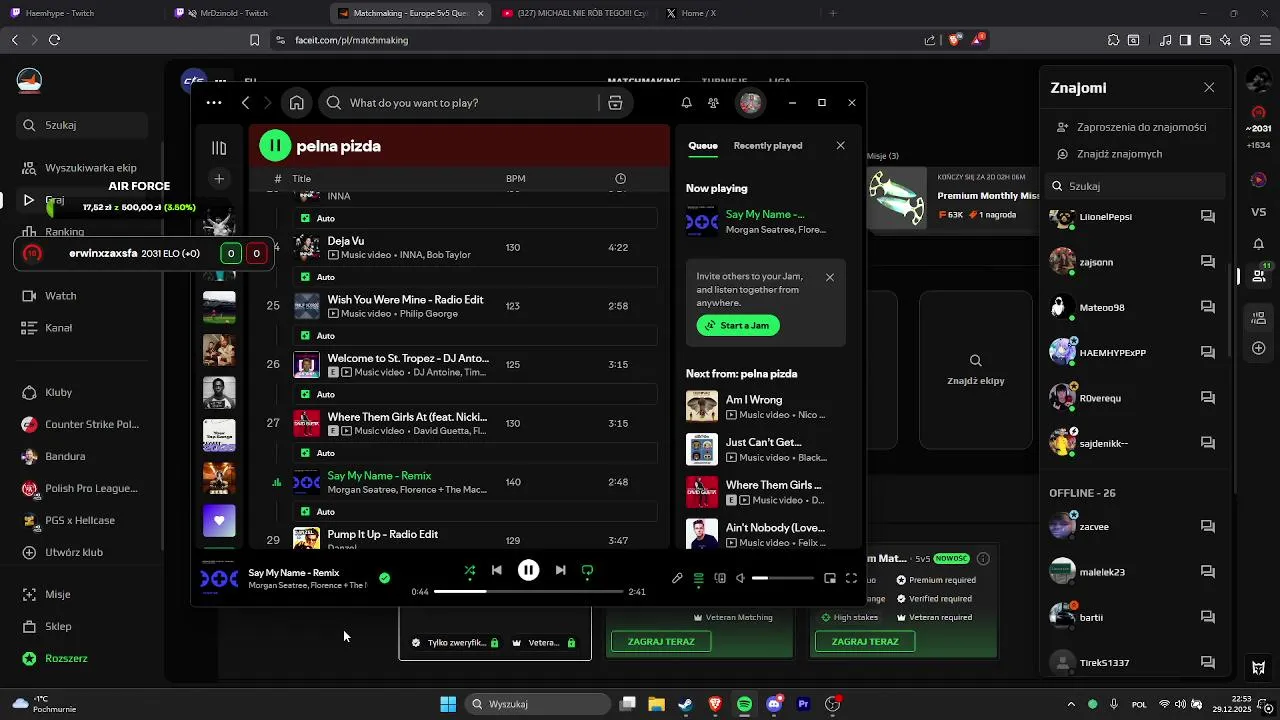Open the lyrics microphone icon

677,578
